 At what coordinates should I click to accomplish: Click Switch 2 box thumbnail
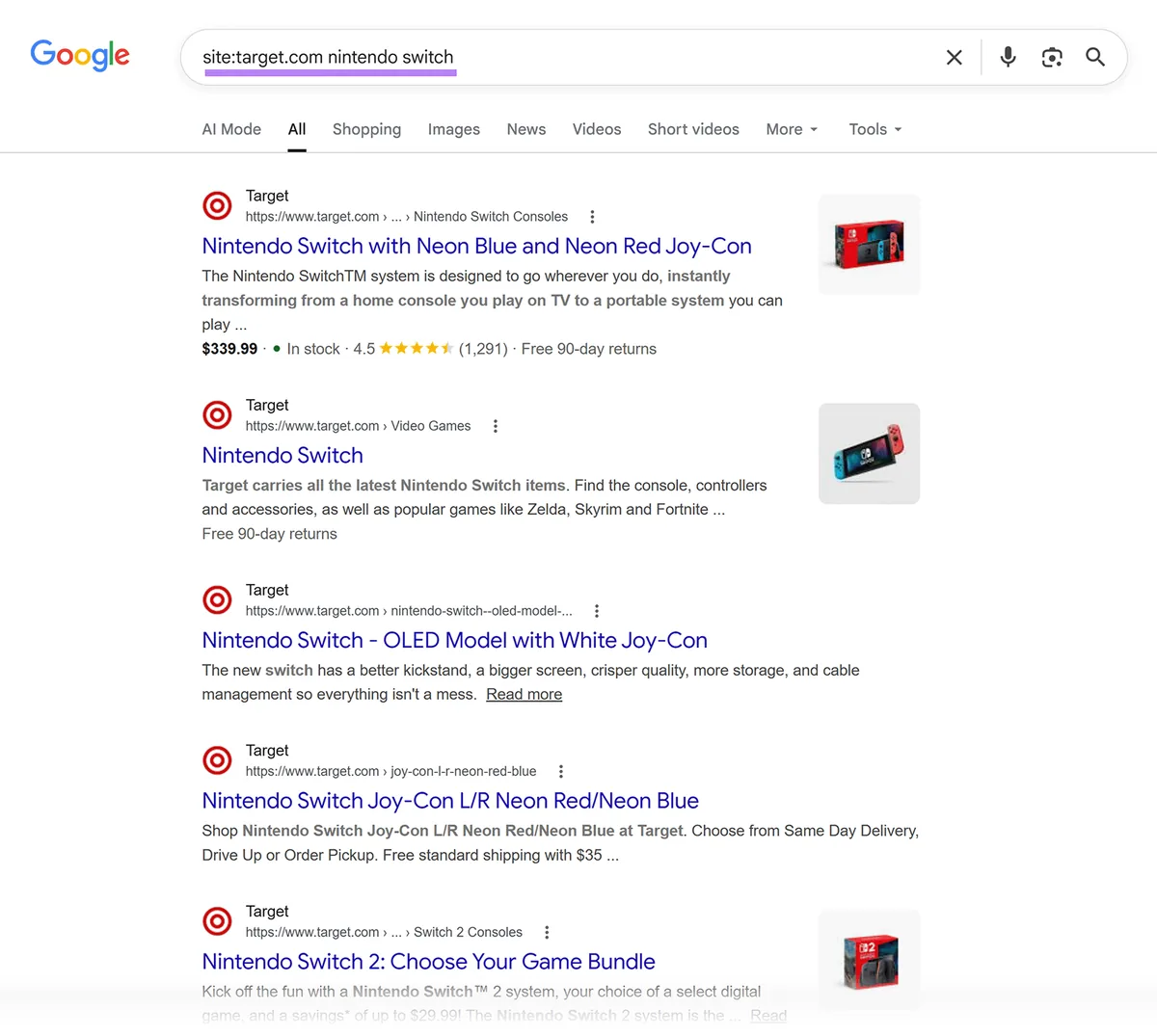pos(870,960)
